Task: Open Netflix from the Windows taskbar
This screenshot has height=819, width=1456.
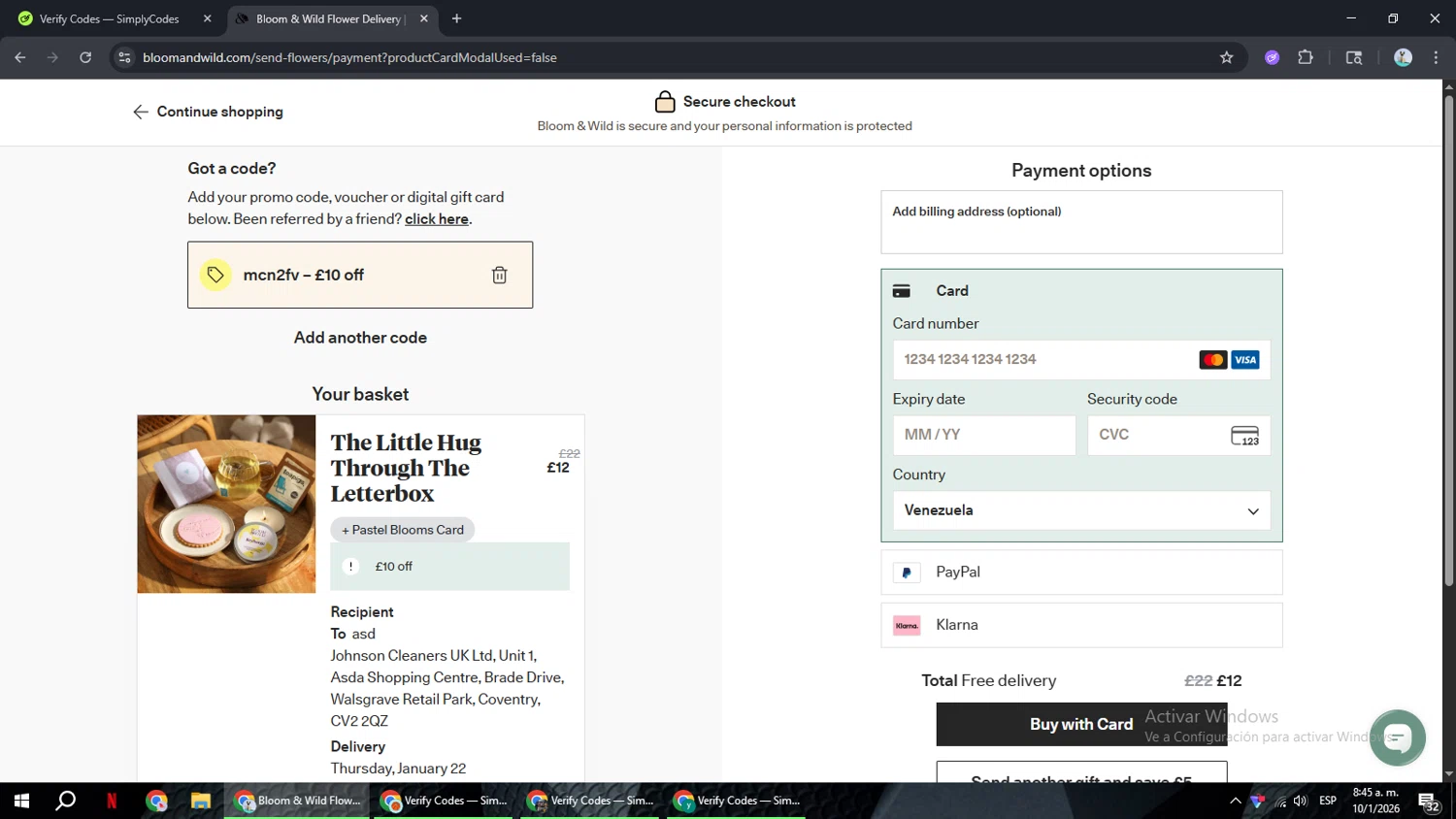Action: pyautogui.click(x=112, y=802)
